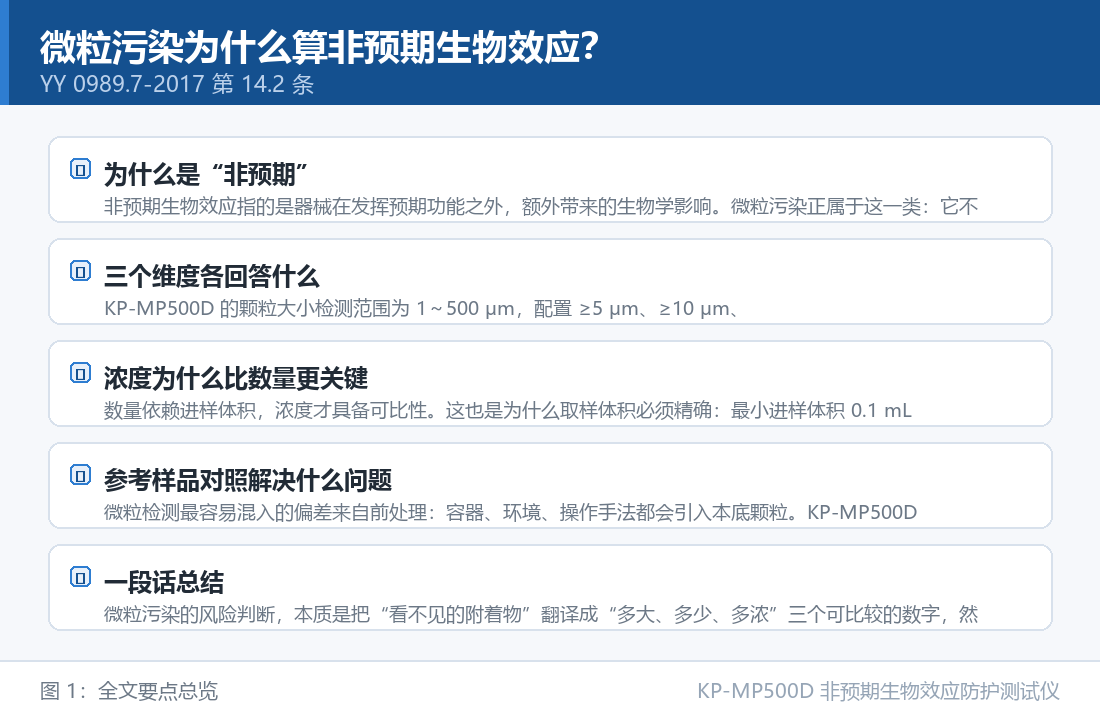Click the description starting 数量依赖进样体积
1100x720 pixels.
point(508,411)
